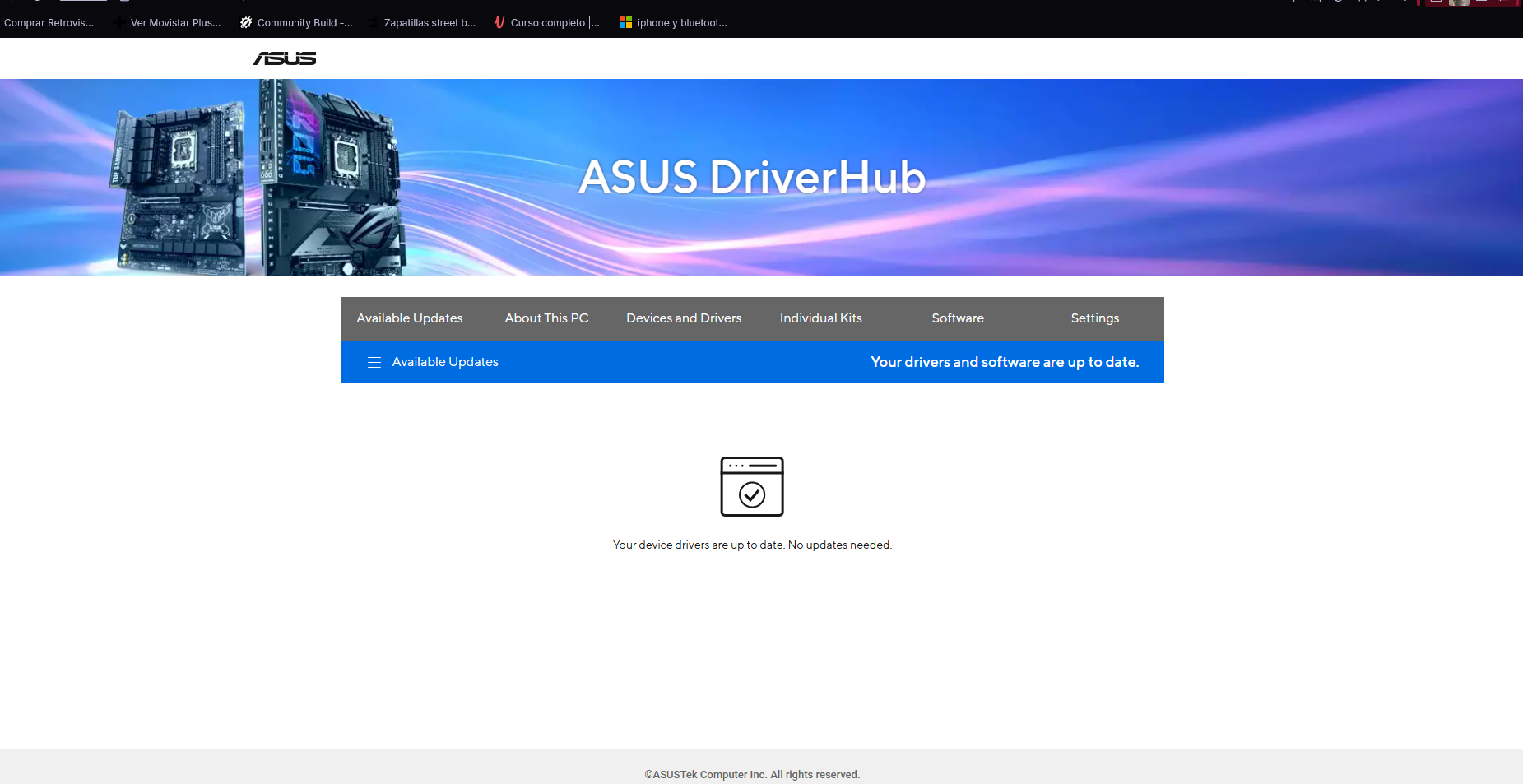Screen dimensions: 1523x784
Task: Click the ASUS logo in header
Action: coord(285,58)
